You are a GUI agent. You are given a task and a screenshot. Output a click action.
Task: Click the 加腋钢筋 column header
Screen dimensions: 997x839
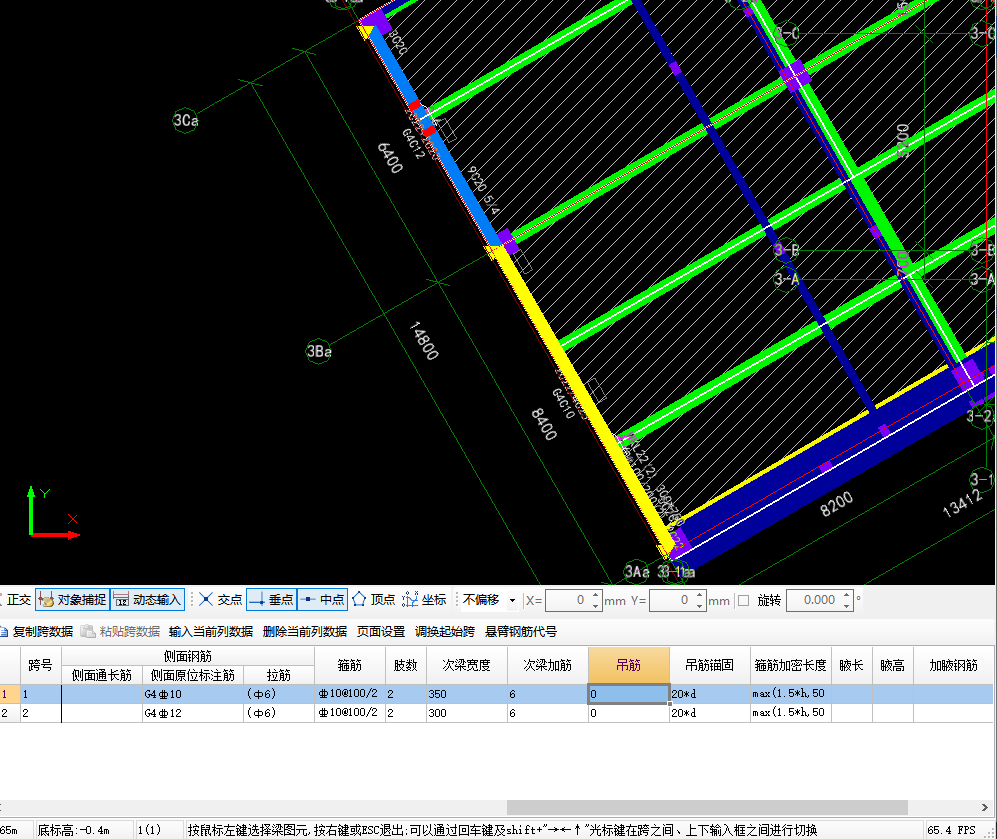click(953, 665)
